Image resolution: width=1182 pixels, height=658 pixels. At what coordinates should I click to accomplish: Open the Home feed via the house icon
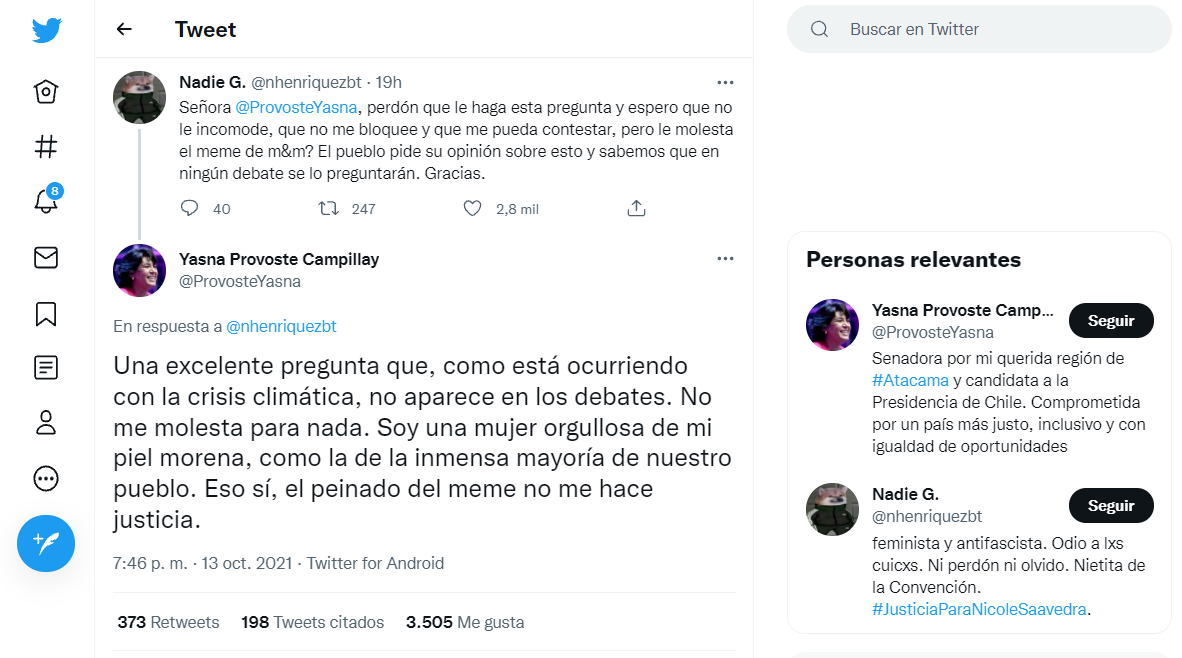coord(46,91)
